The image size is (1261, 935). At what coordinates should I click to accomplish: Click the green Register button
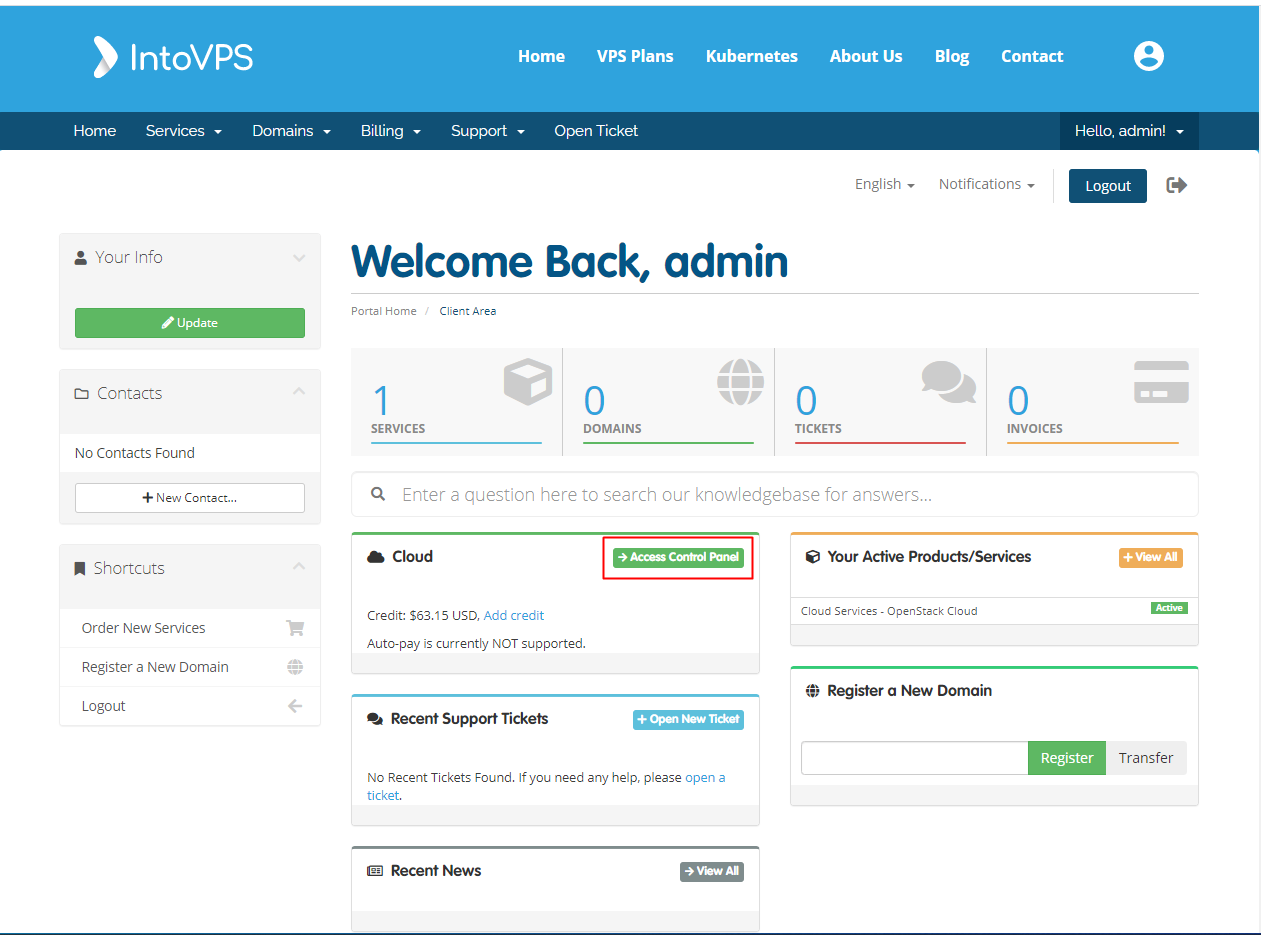pos(1067,758)
